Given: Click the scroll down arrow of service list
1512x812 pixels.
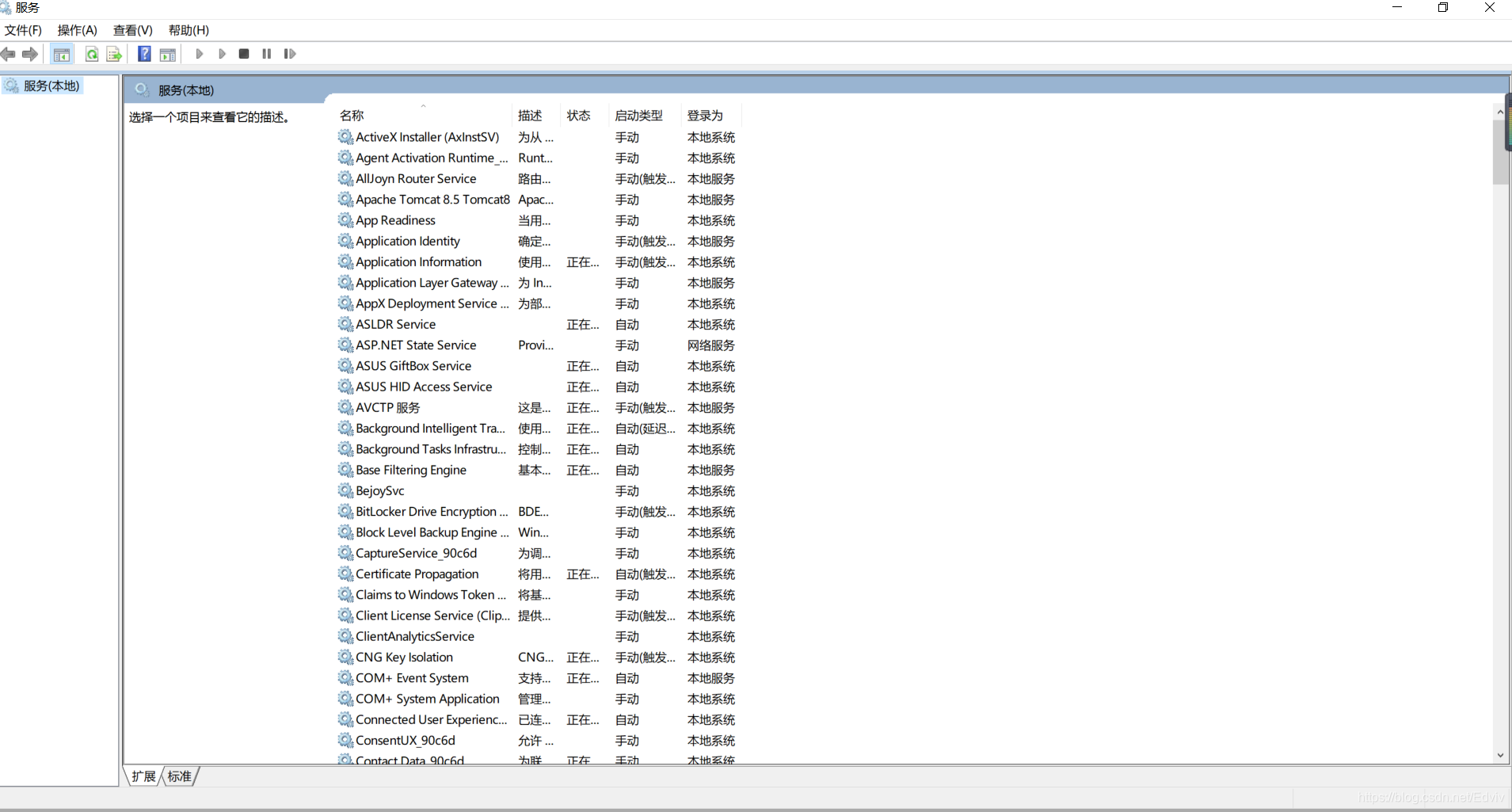Looking at the screenshot, I should [1500, 756].
